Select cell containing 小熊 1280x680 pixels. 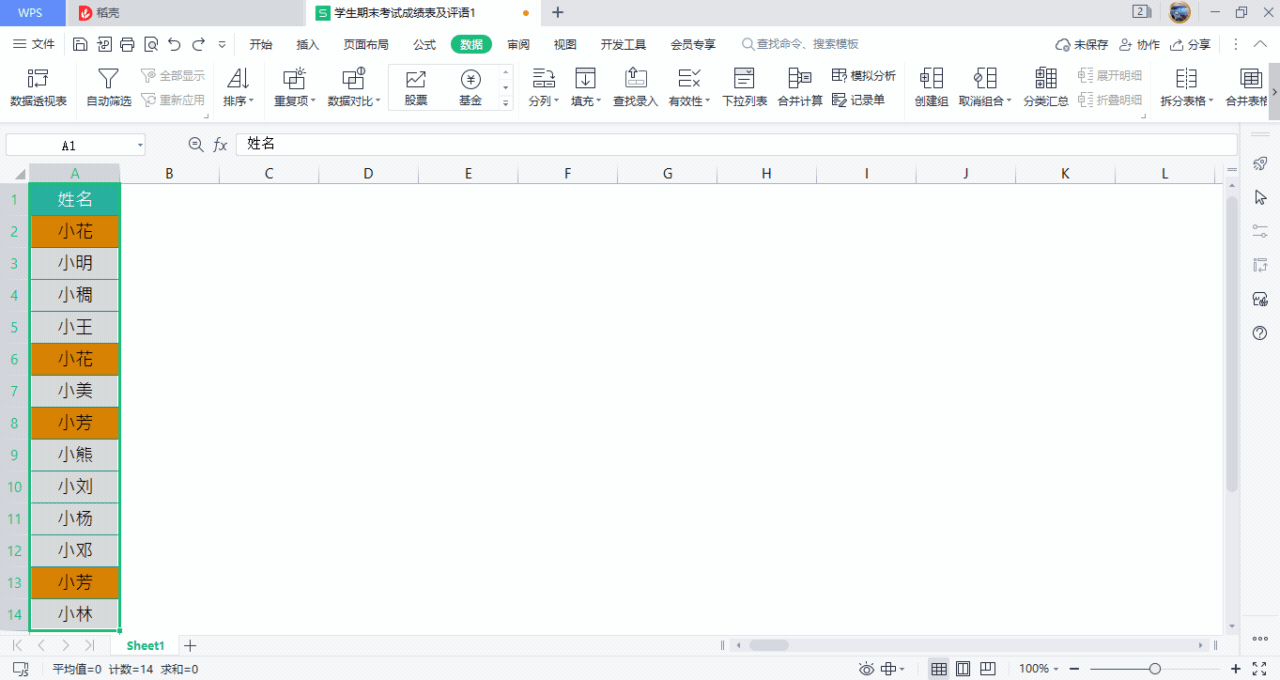75,455
